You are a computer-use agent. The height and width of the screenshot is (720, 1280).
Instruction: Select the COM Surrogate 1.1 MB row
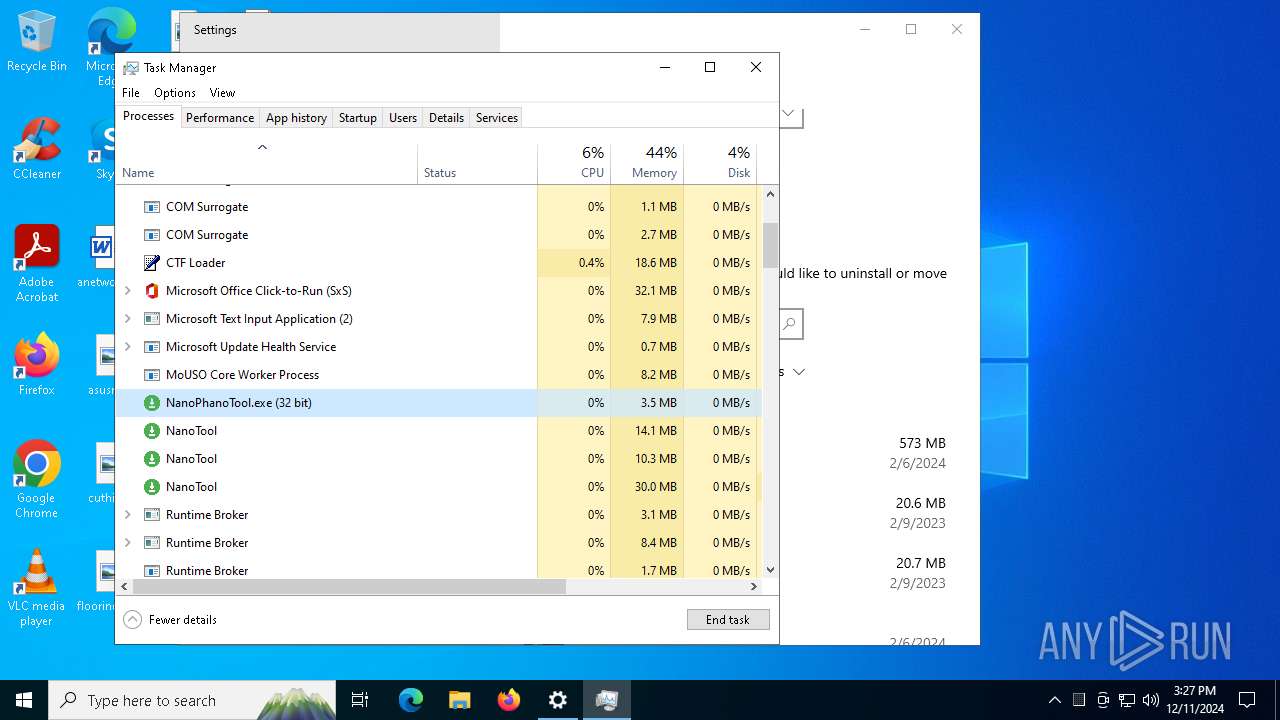tap(439, 207)
